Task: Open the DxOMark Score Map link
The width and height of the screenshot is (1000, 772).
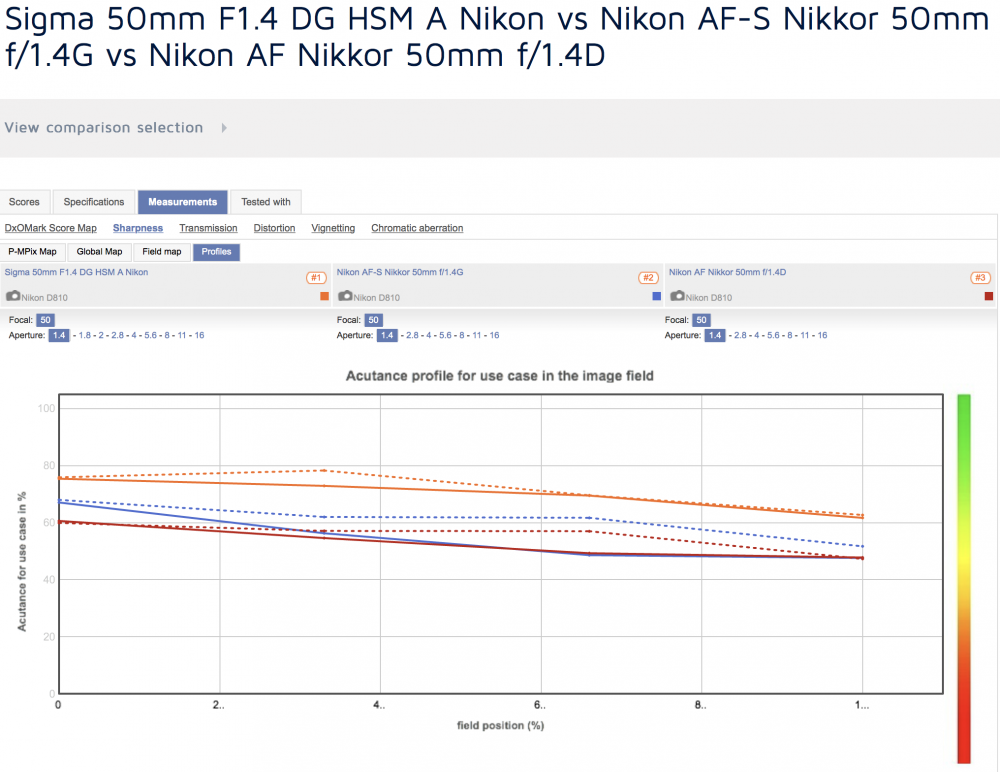Action: coord(51,228)
